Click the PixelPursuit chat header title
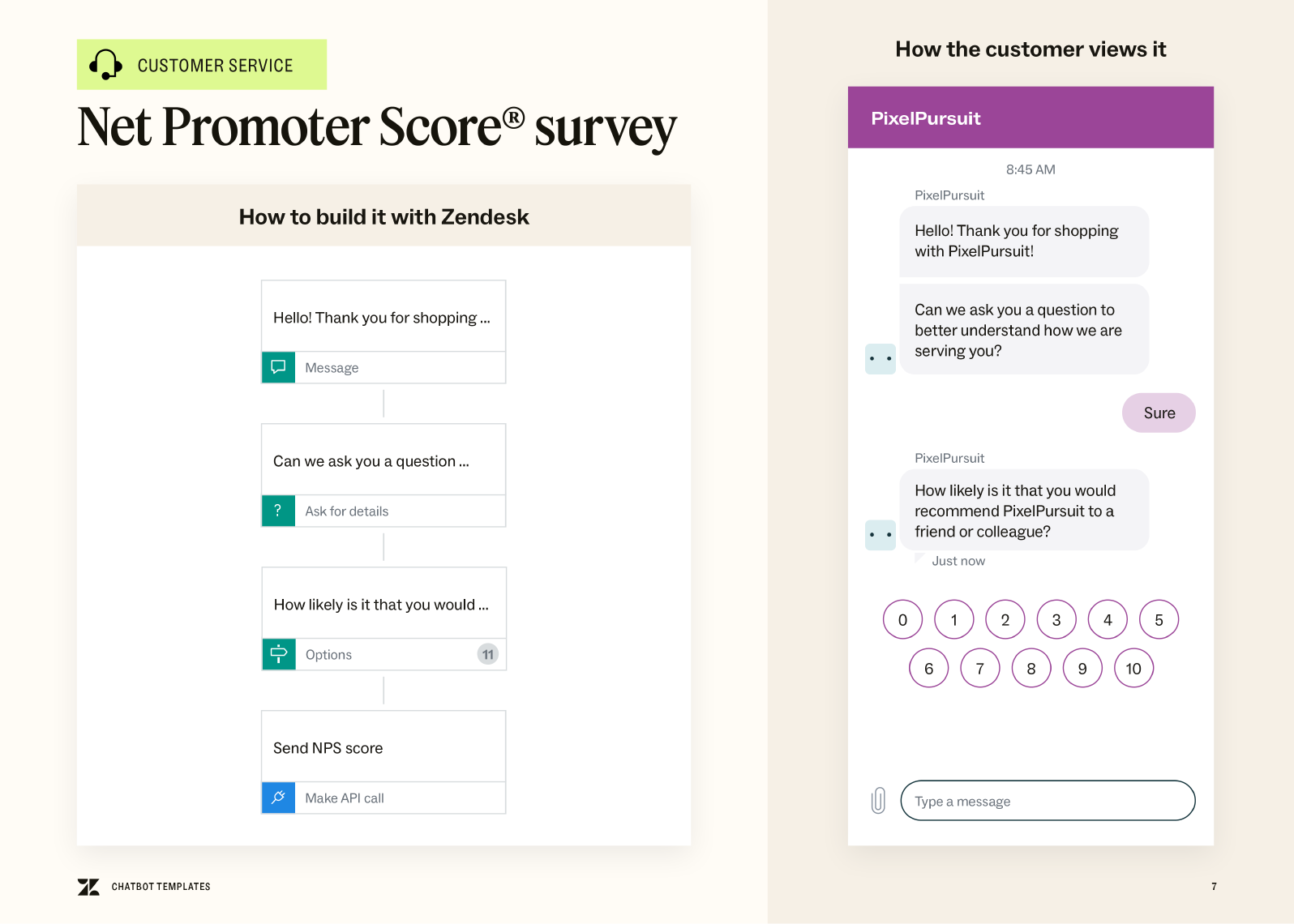The image size is (1294, 924). pos(926,118)
